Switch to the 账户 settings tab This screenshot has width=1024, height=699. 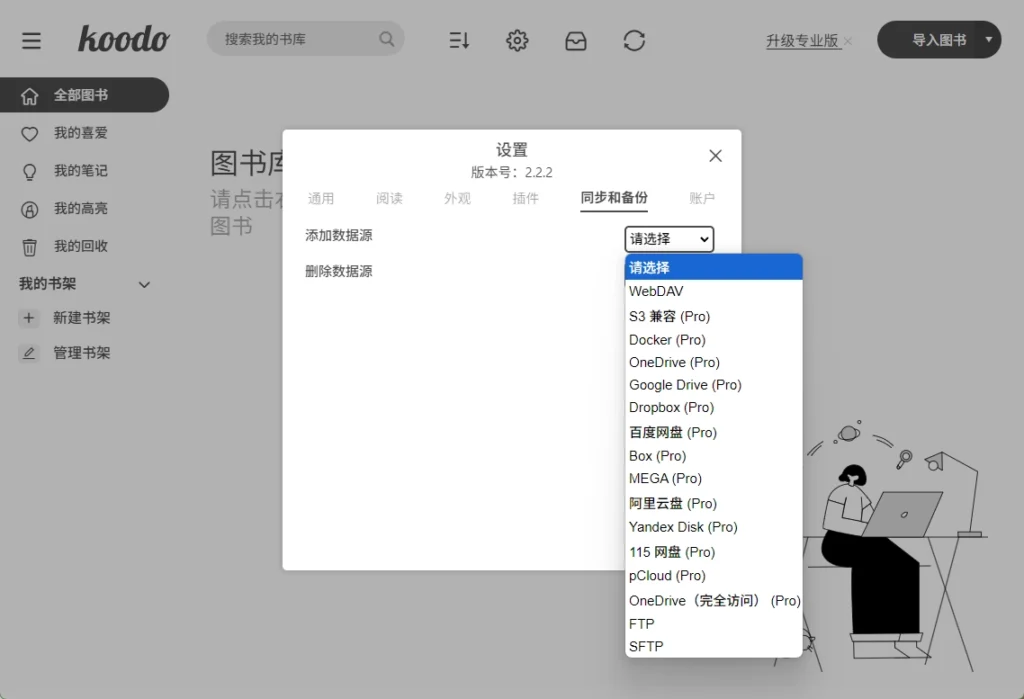tap(703, 198)
